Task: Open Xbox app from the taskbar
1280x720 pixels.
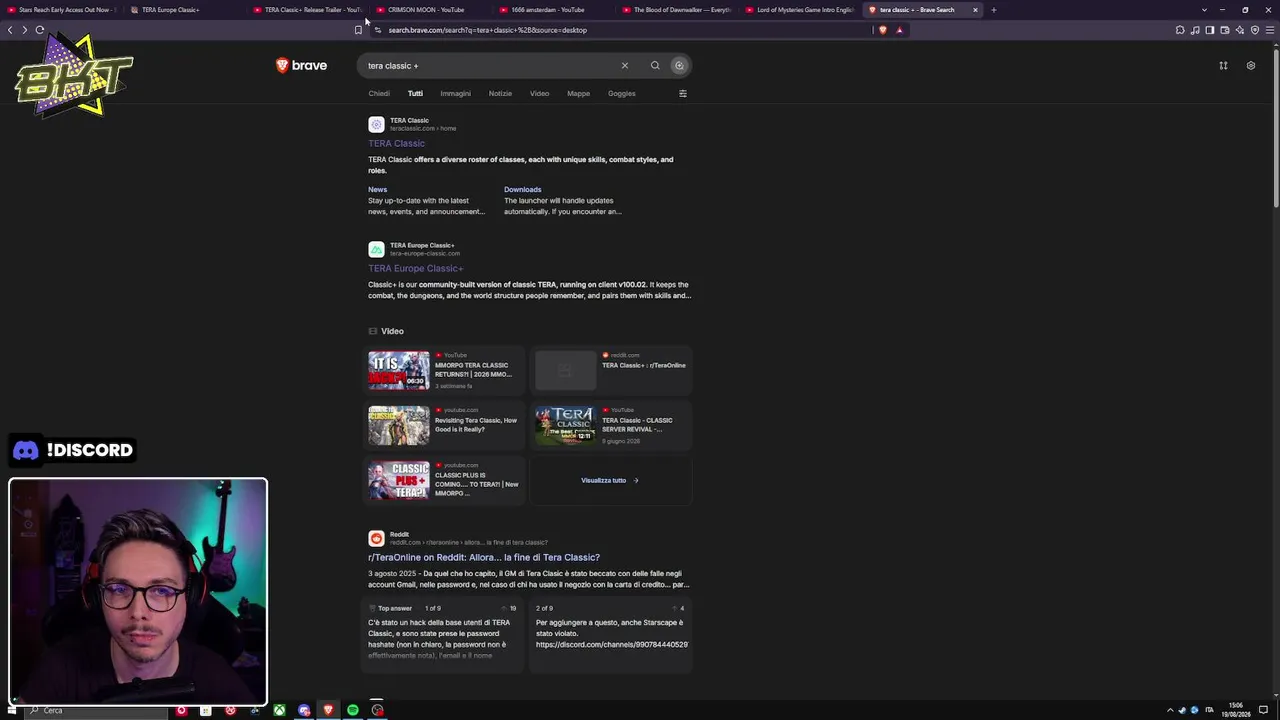Action: (279, 711)
